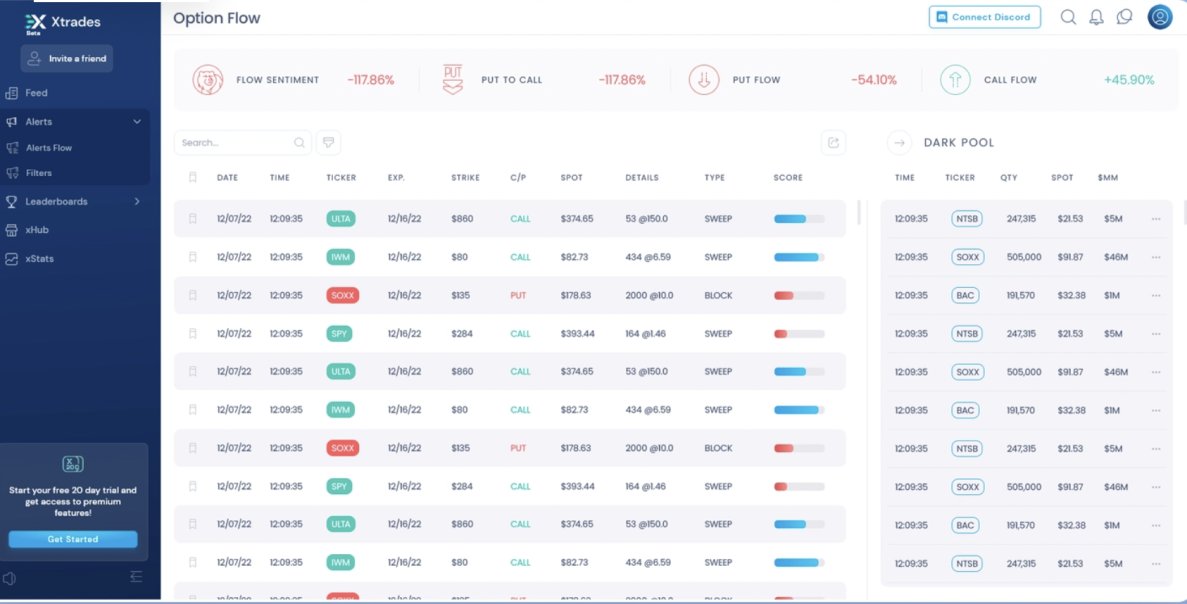Click the Get Started trial button
This screenshot has height=604, width=1187.
coord(73,539)
